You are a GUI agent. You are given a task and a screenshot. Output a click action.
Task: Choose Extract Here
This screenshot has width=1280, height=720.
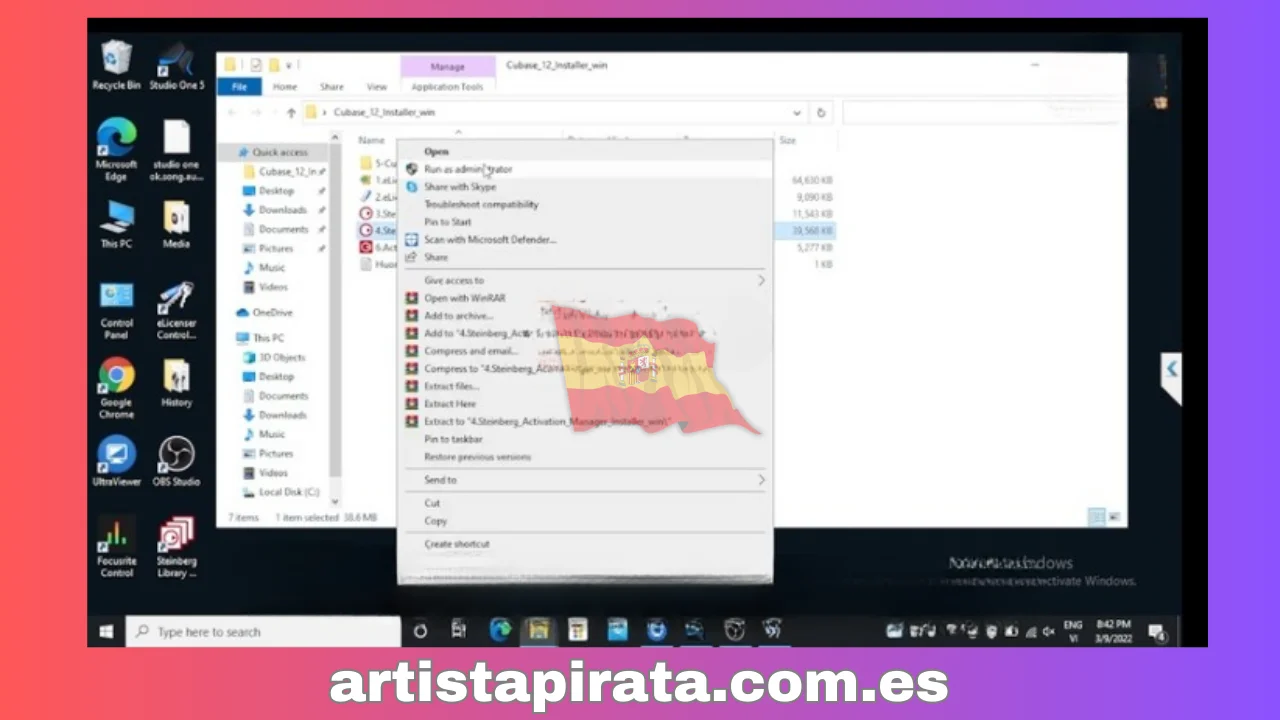[x=585, y=404]
